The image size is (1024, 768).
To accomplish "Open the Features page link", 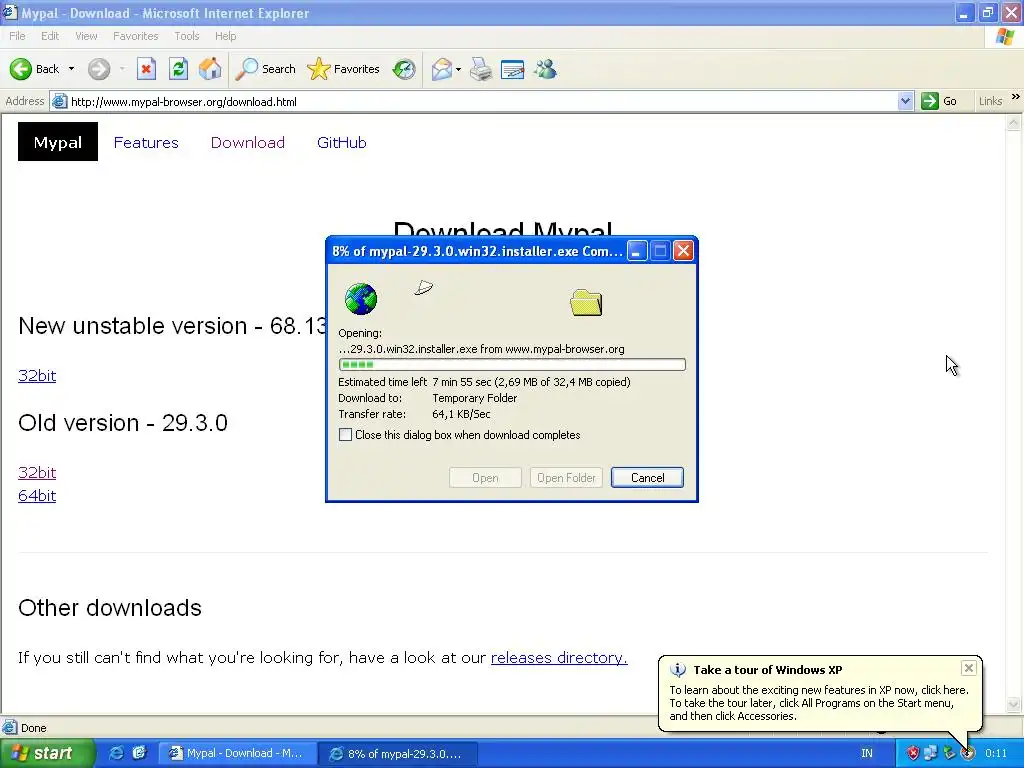I will click(146, 142).
